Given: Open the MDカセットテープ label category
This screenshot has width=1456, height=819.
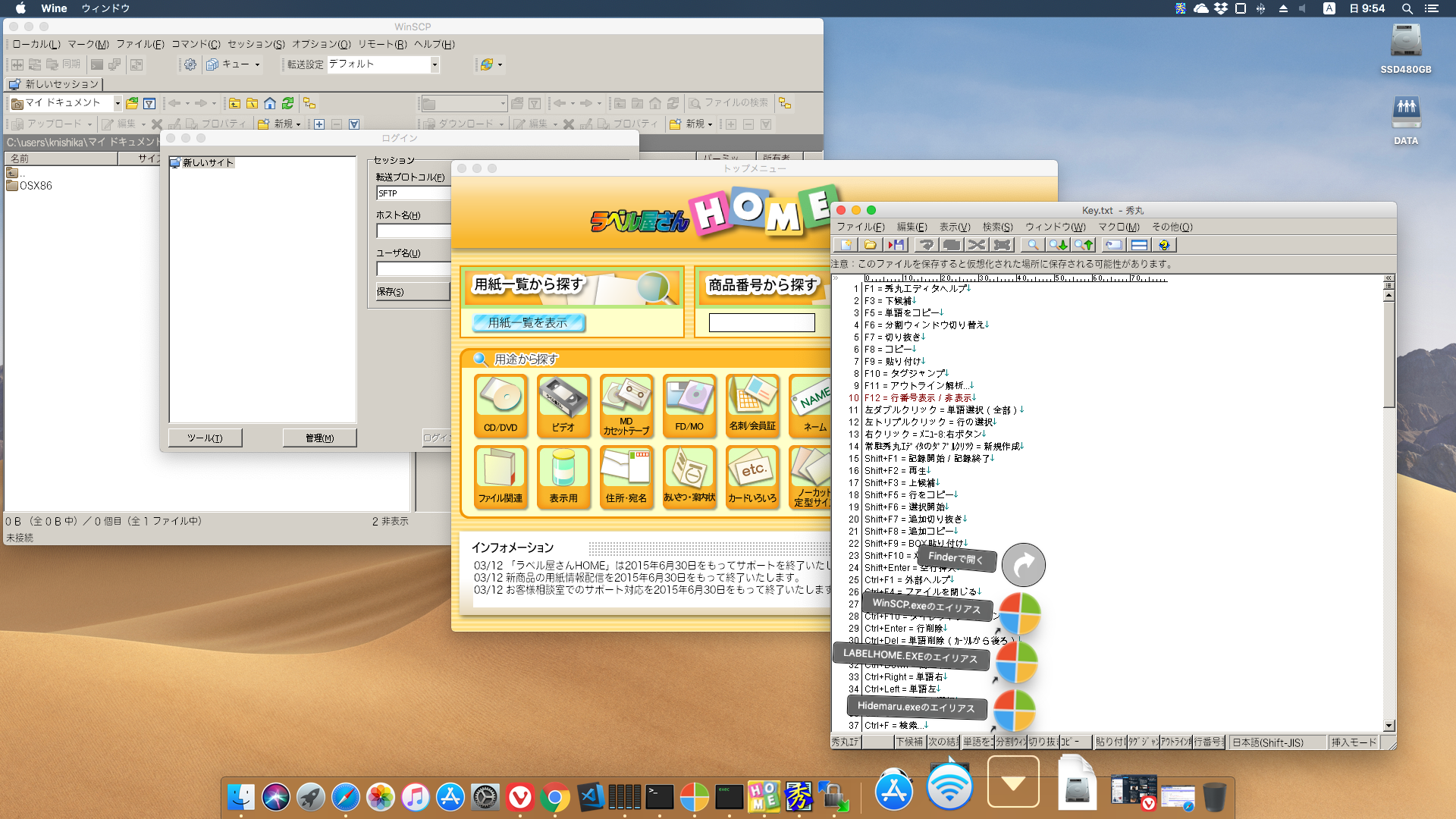Looking at the screenshot, I should tap(626, 406).
